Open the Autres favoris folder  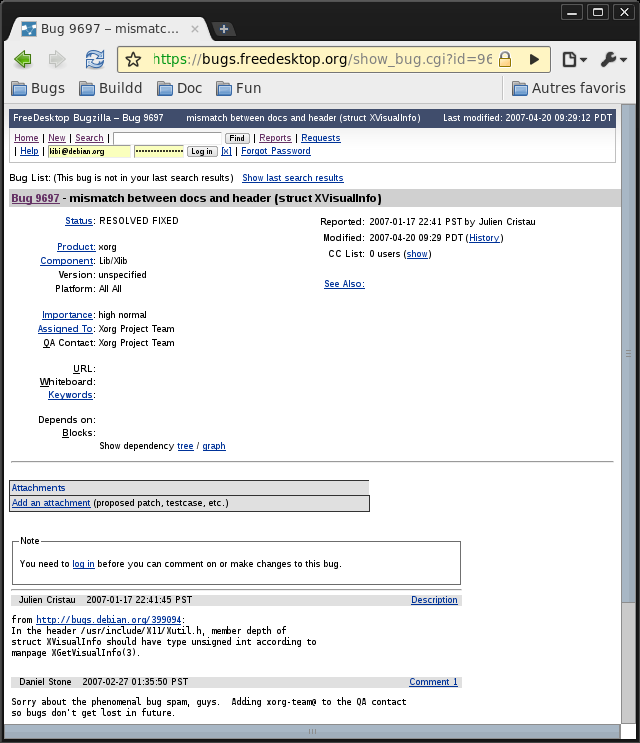pyautogui.click(x=568, y=88)
